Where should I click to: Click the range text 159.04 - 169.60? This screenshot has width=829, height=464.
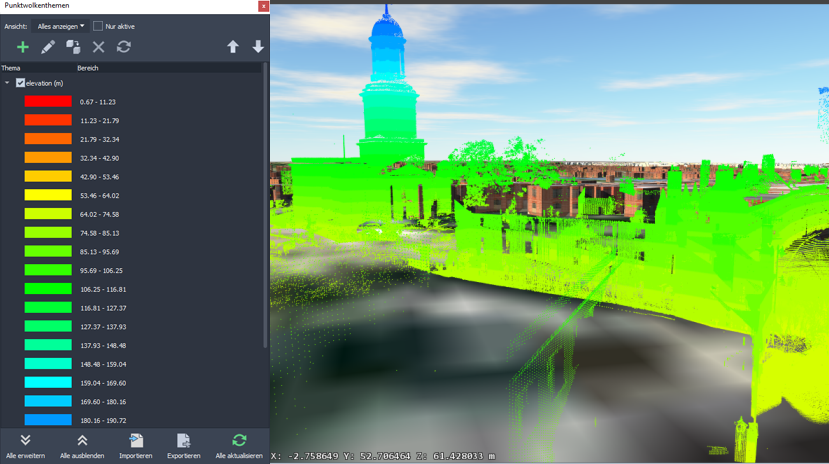pos(103,383)
